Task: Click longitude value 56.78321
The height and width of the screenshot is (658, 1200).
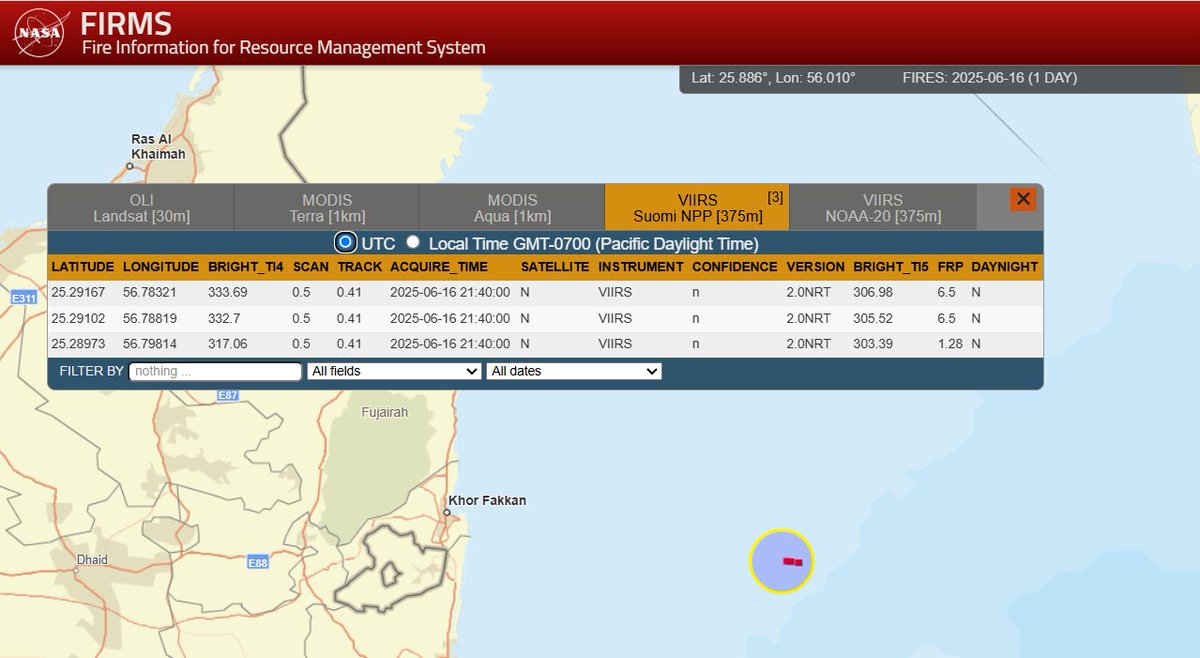Action: pos(151,293)
